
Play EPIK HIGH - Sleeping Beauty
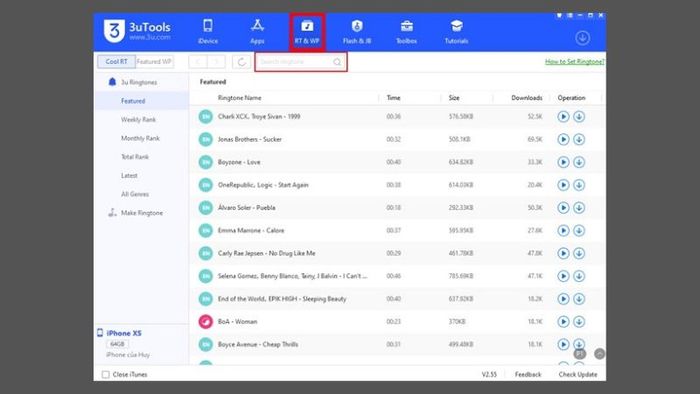pyautogui.click(x=563, y=299)
